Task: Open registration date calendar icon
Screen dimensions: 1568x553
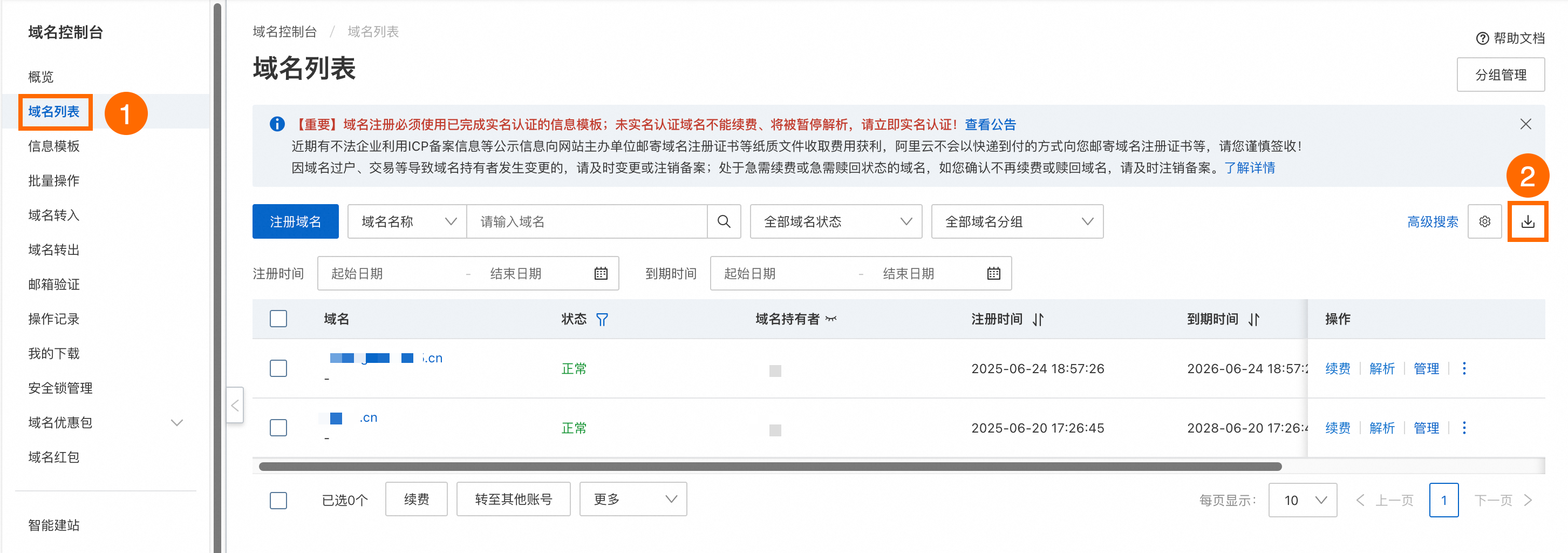Action: click(601, 273)
